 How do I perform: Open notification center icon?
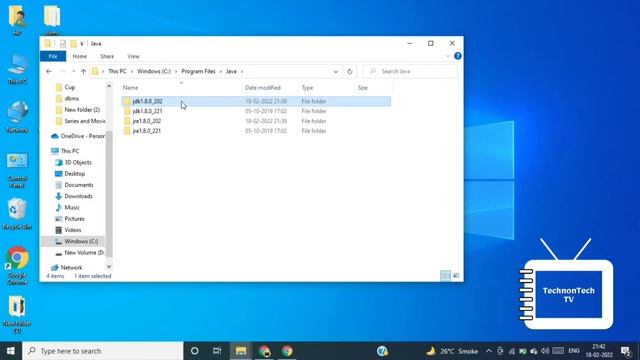[x=626, y=351]
